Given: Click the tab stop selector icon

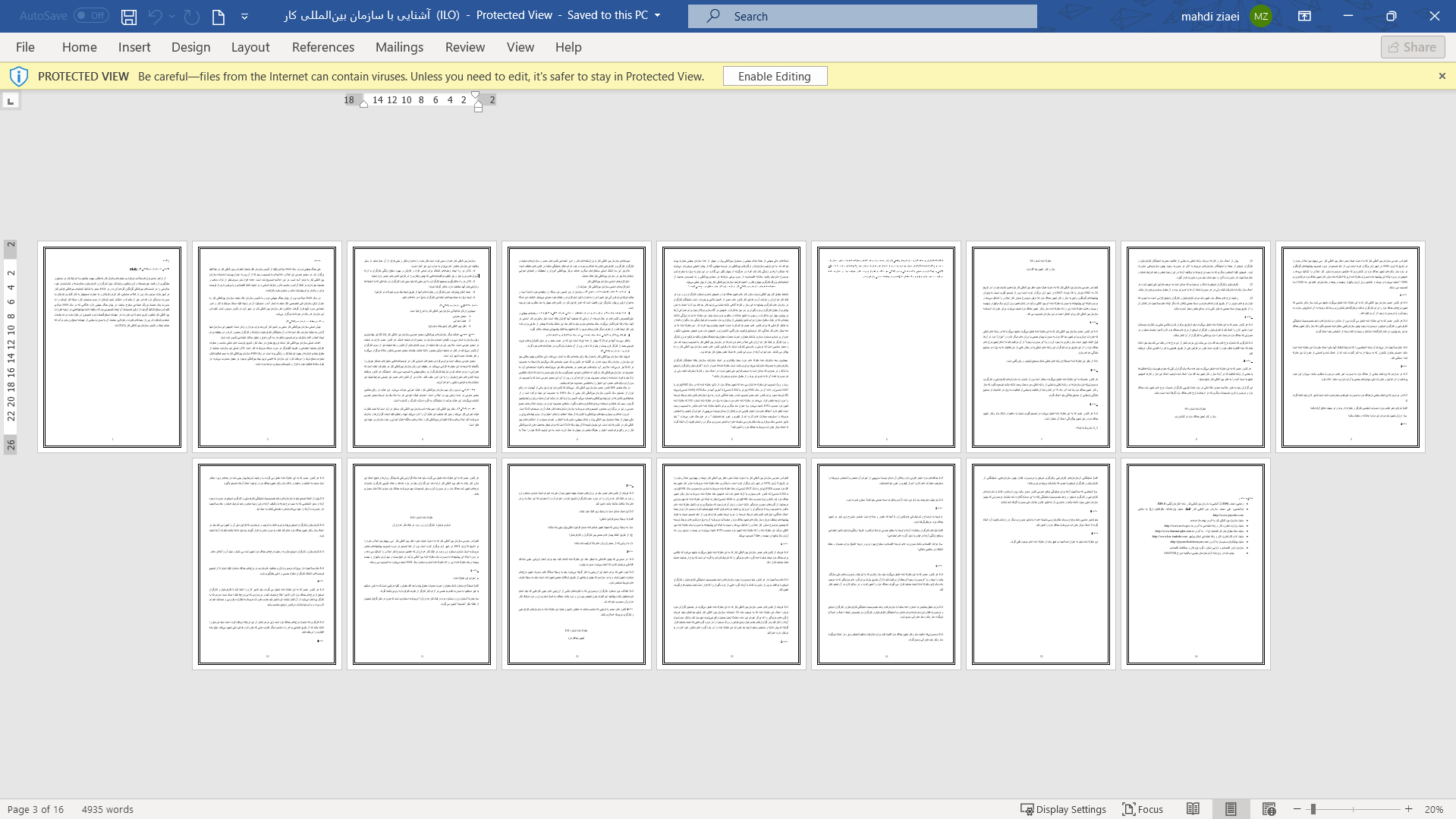Looking at the screenshot, I should click(11, 100).
